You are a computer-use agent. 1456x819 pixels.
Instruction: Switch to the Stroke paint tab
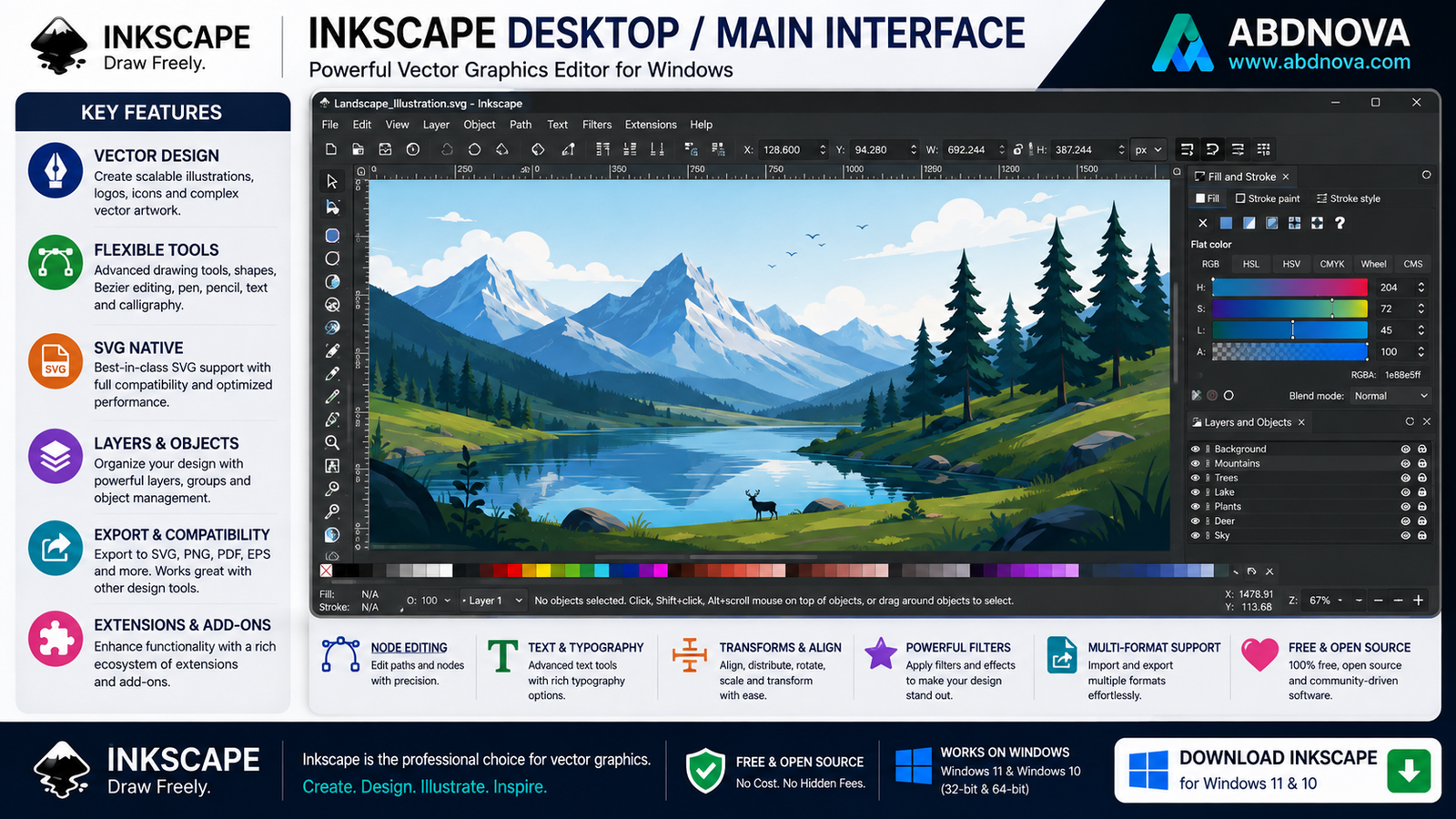[1268, 198]
